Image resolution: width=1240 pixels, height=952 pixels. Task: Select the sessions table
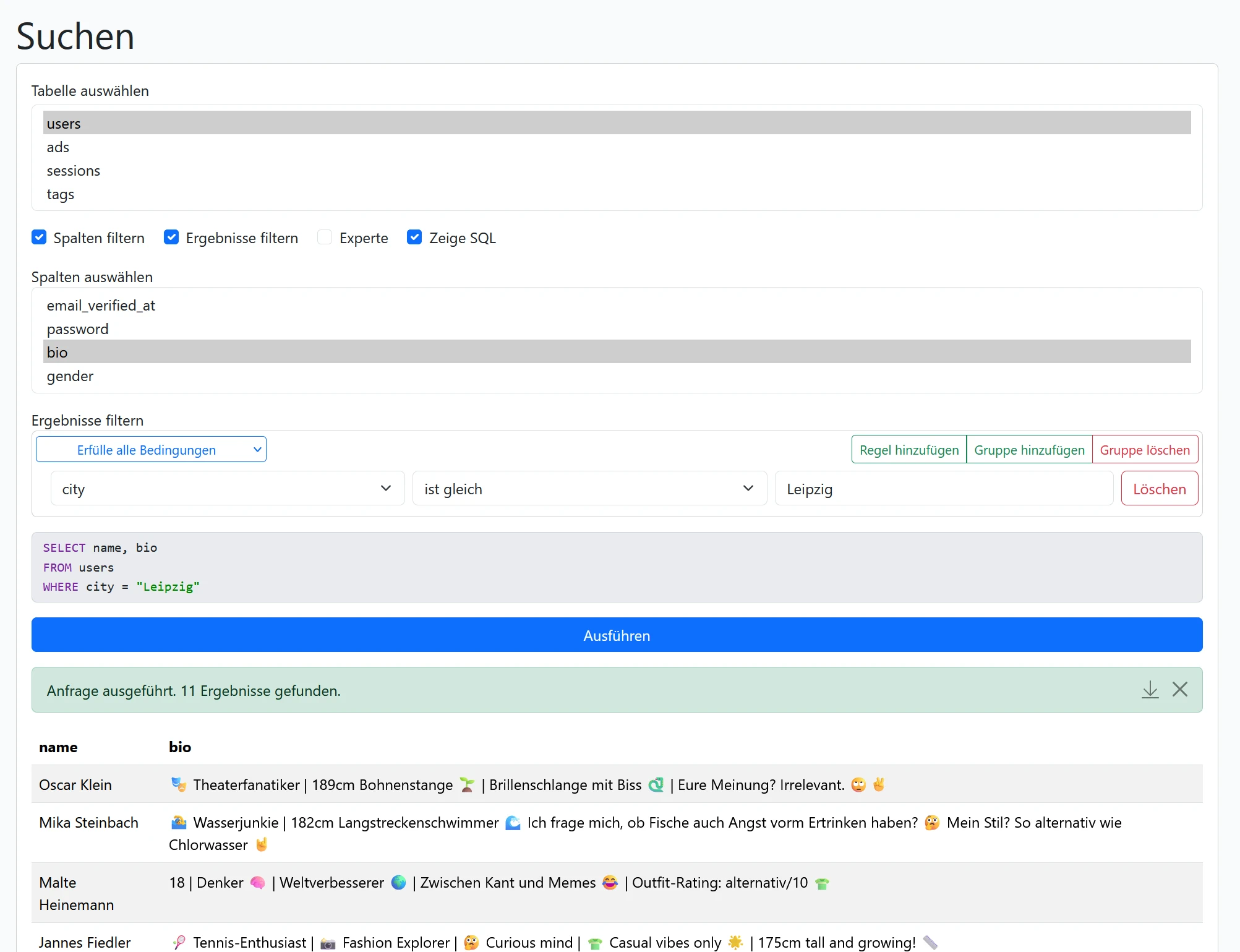(x=617, y=170)
